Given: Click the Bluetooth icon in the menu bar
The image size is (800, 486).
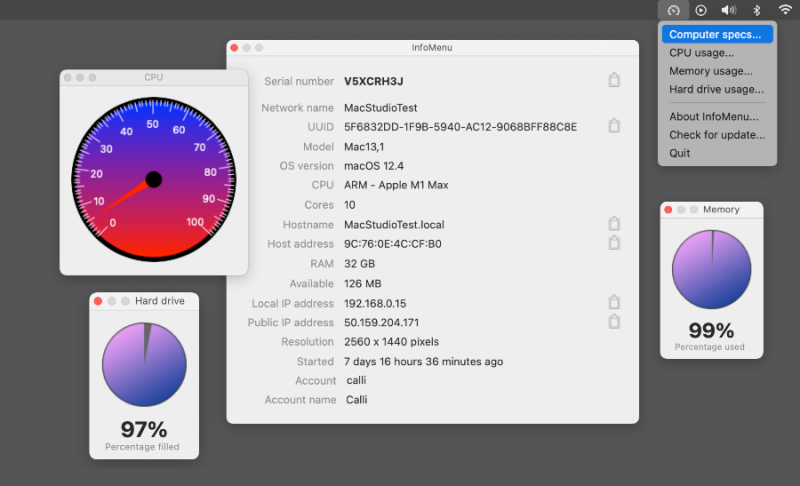Looking at the screenshot, I should click(x=757, y=10).
